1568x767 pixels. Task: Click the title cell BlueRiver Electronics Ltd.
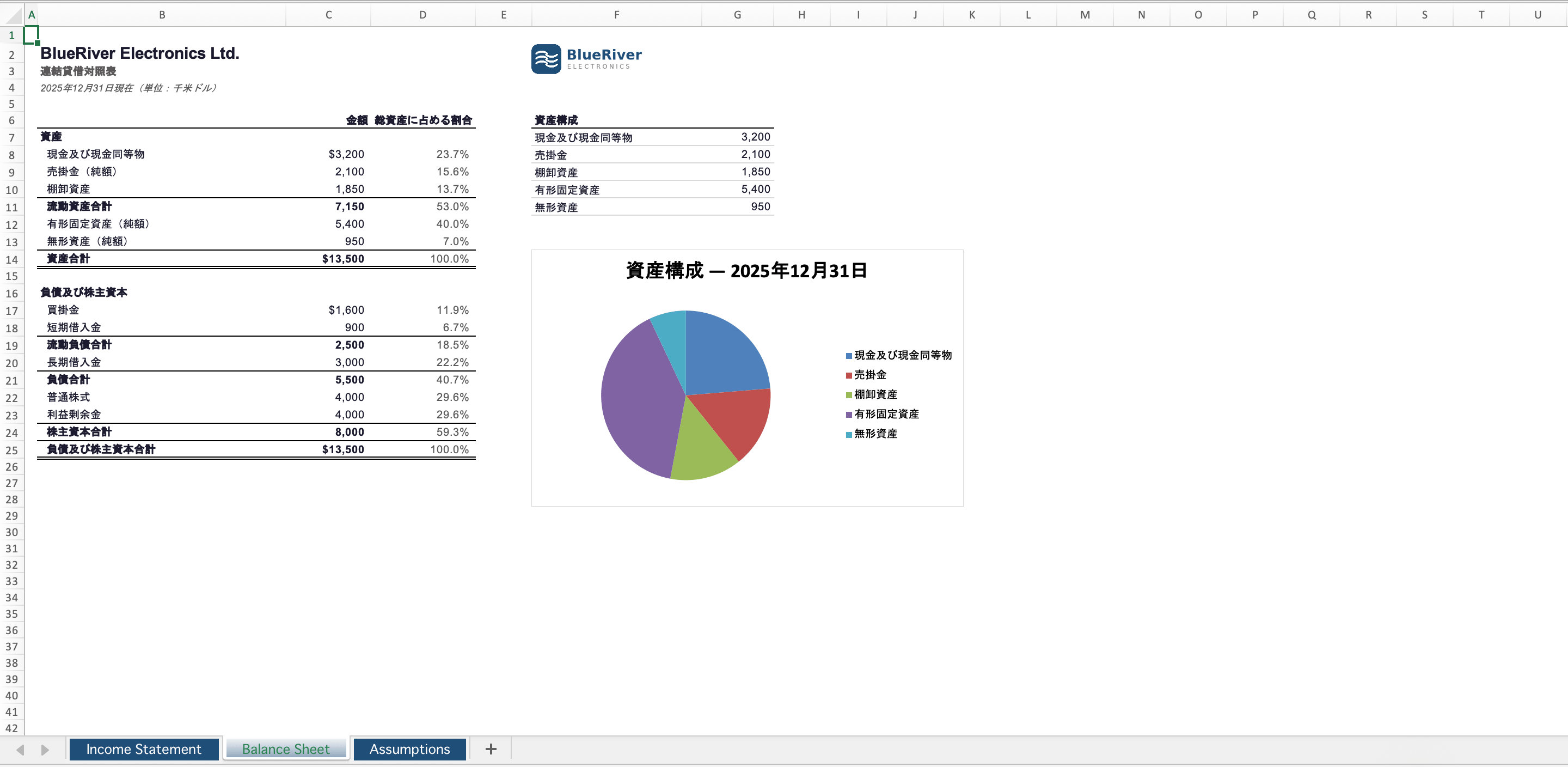coord(140,53)
